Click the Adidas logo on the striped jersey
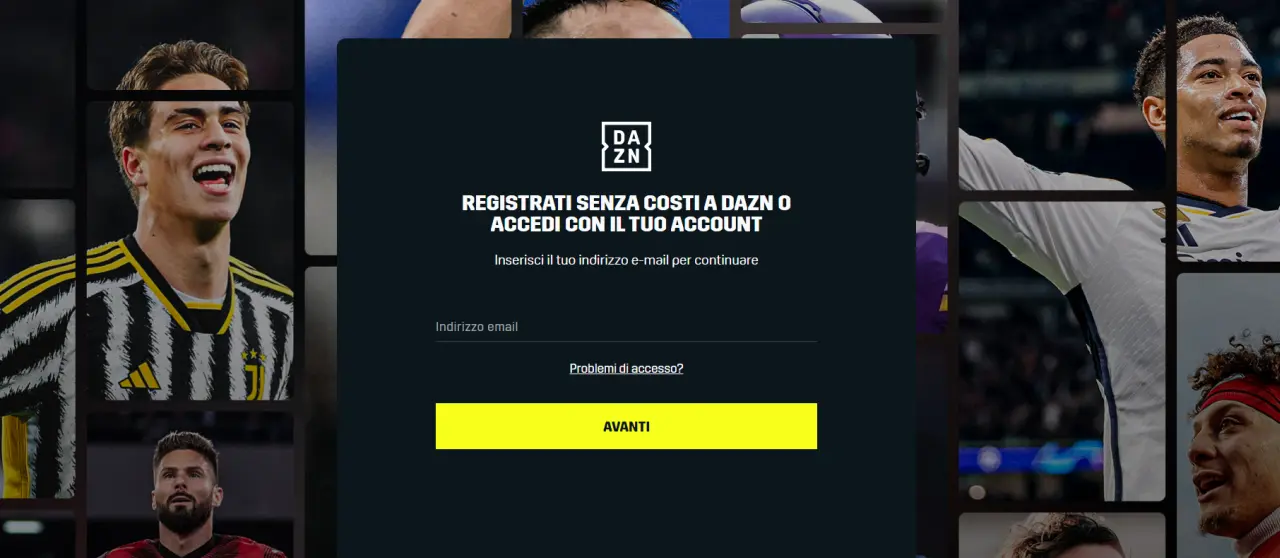 coord(139,376)
